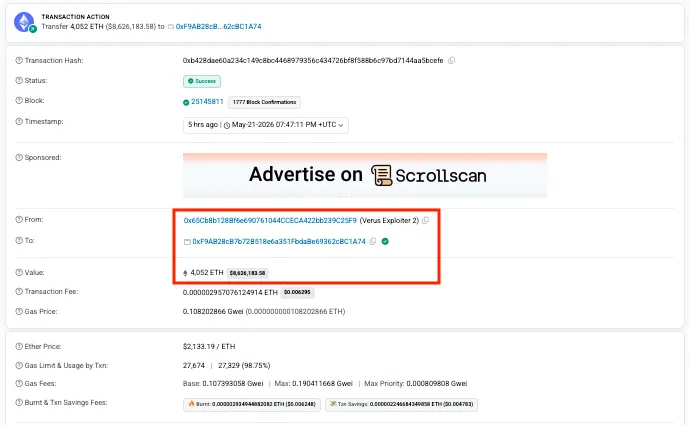Open shortened address link in Transaction Action
689x425 pixels.
click(x=218, y=26)
